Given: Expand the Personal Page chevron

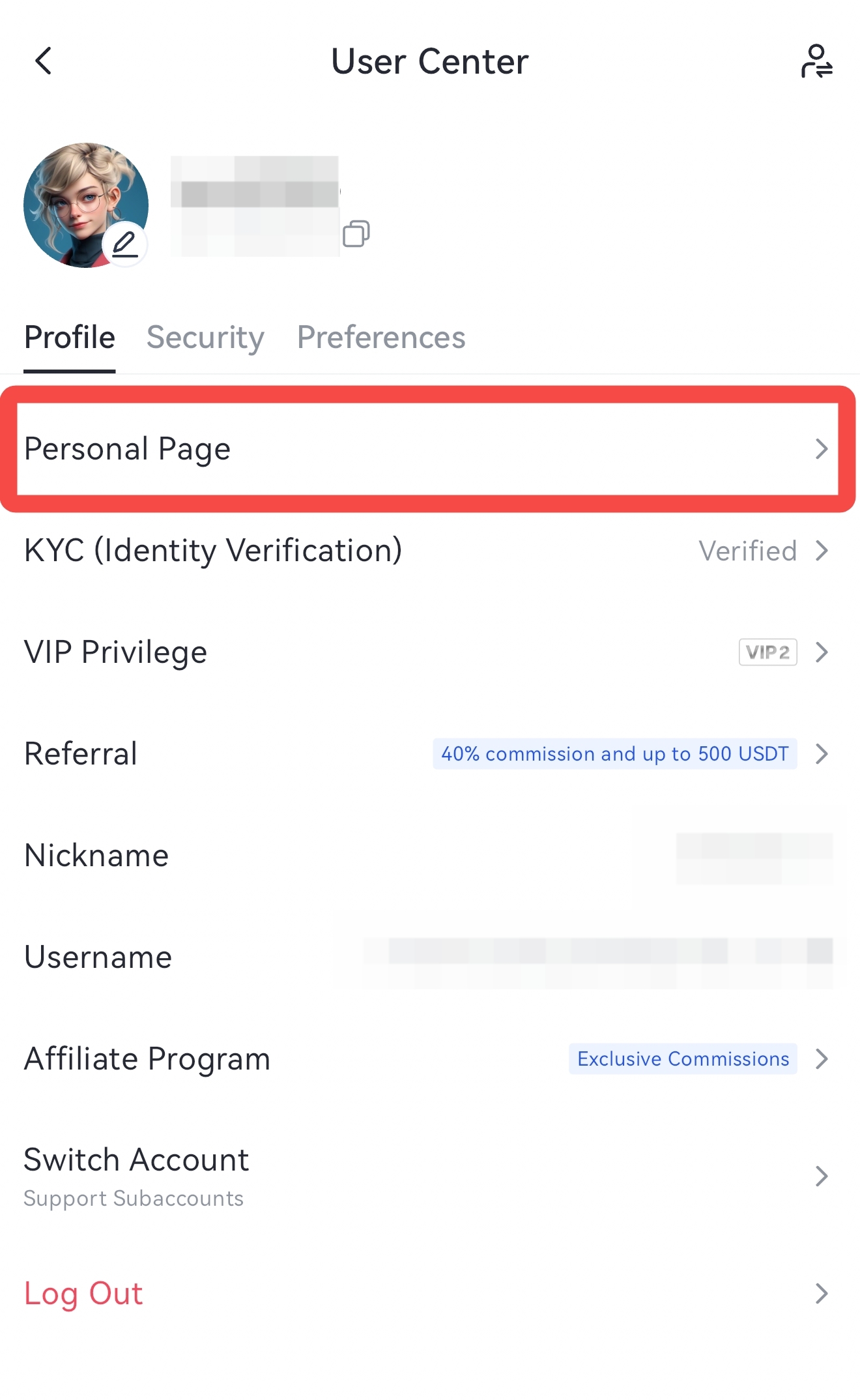Looking at the screenshot, I should [x=822, y=449].
